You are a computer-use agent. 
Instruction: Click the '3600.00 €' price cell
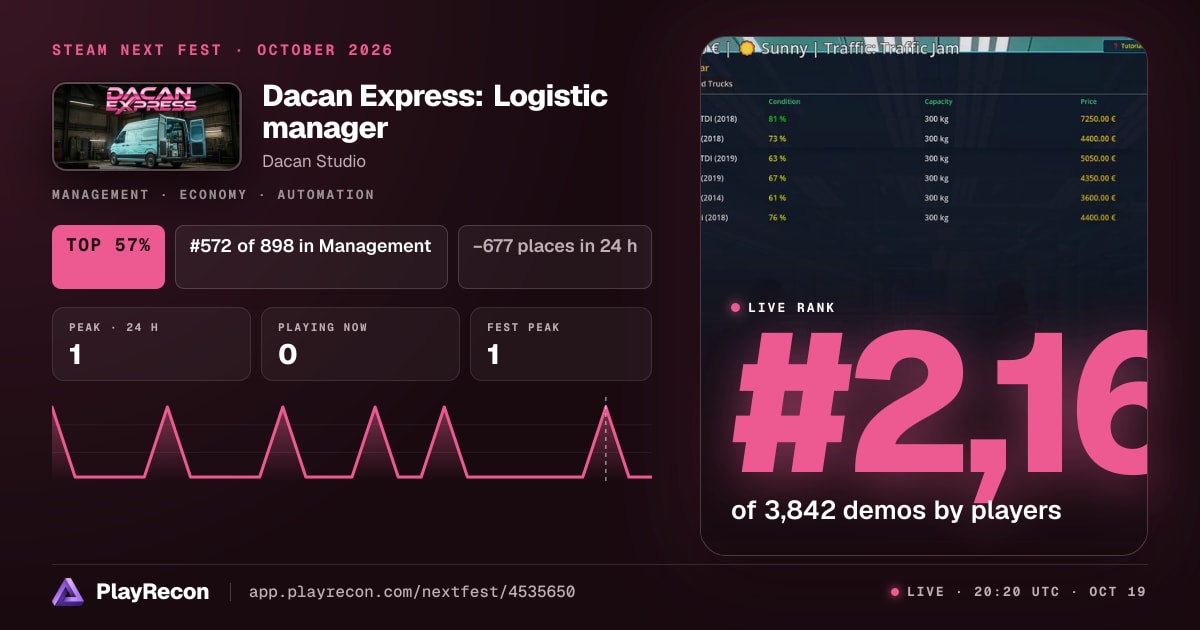pos(1097,198)
